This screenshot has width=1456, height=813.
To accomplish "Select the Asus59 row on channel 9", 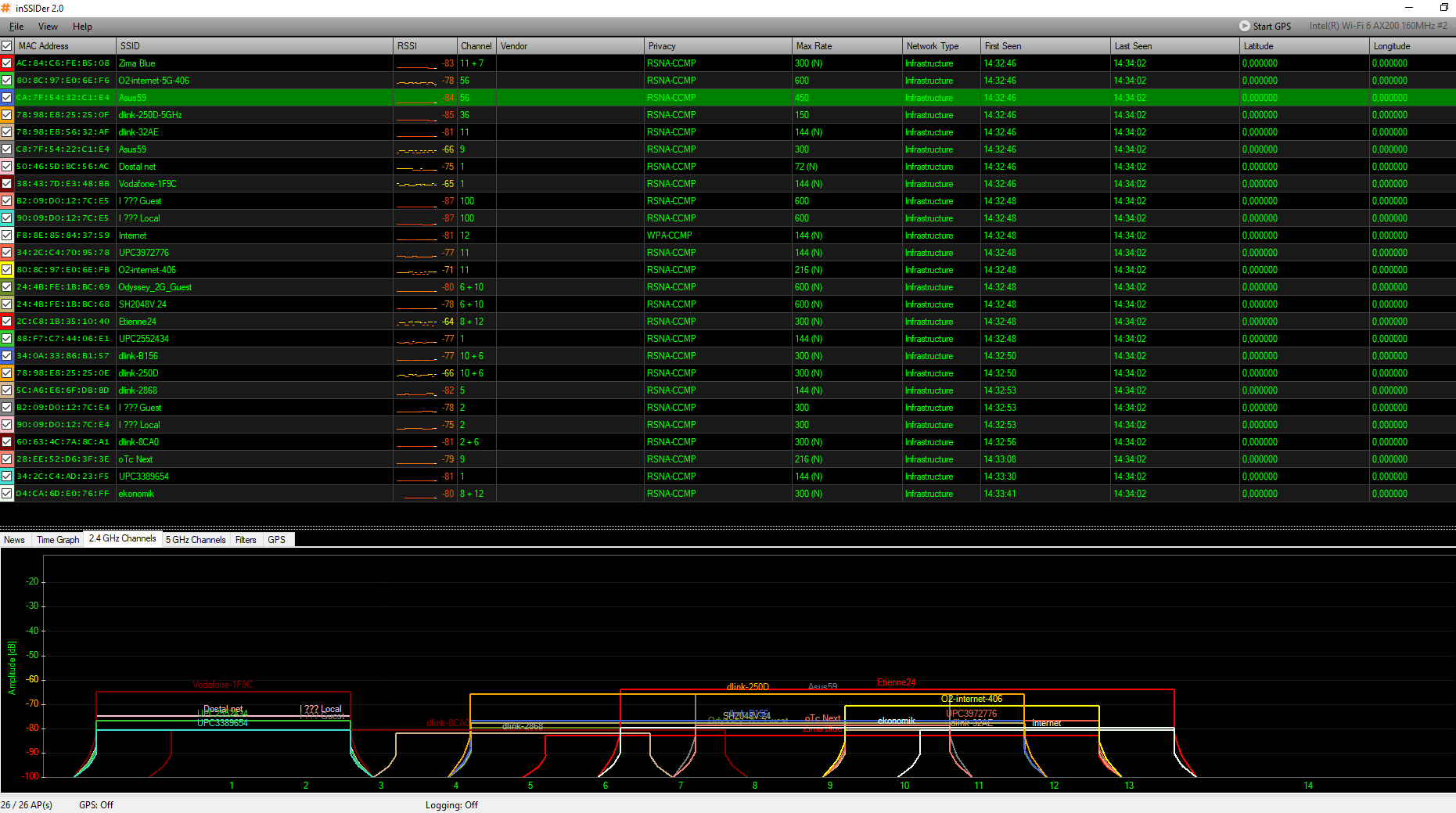I will click(235, 149).
